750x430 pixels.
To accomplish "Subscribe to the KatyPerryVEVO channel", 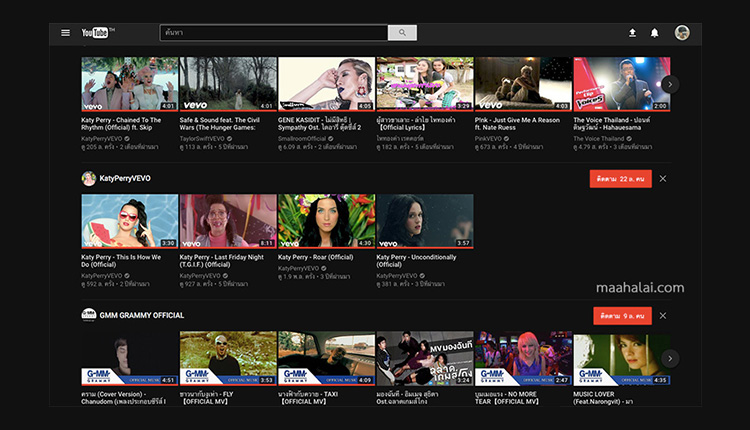I will click(621, 178).
